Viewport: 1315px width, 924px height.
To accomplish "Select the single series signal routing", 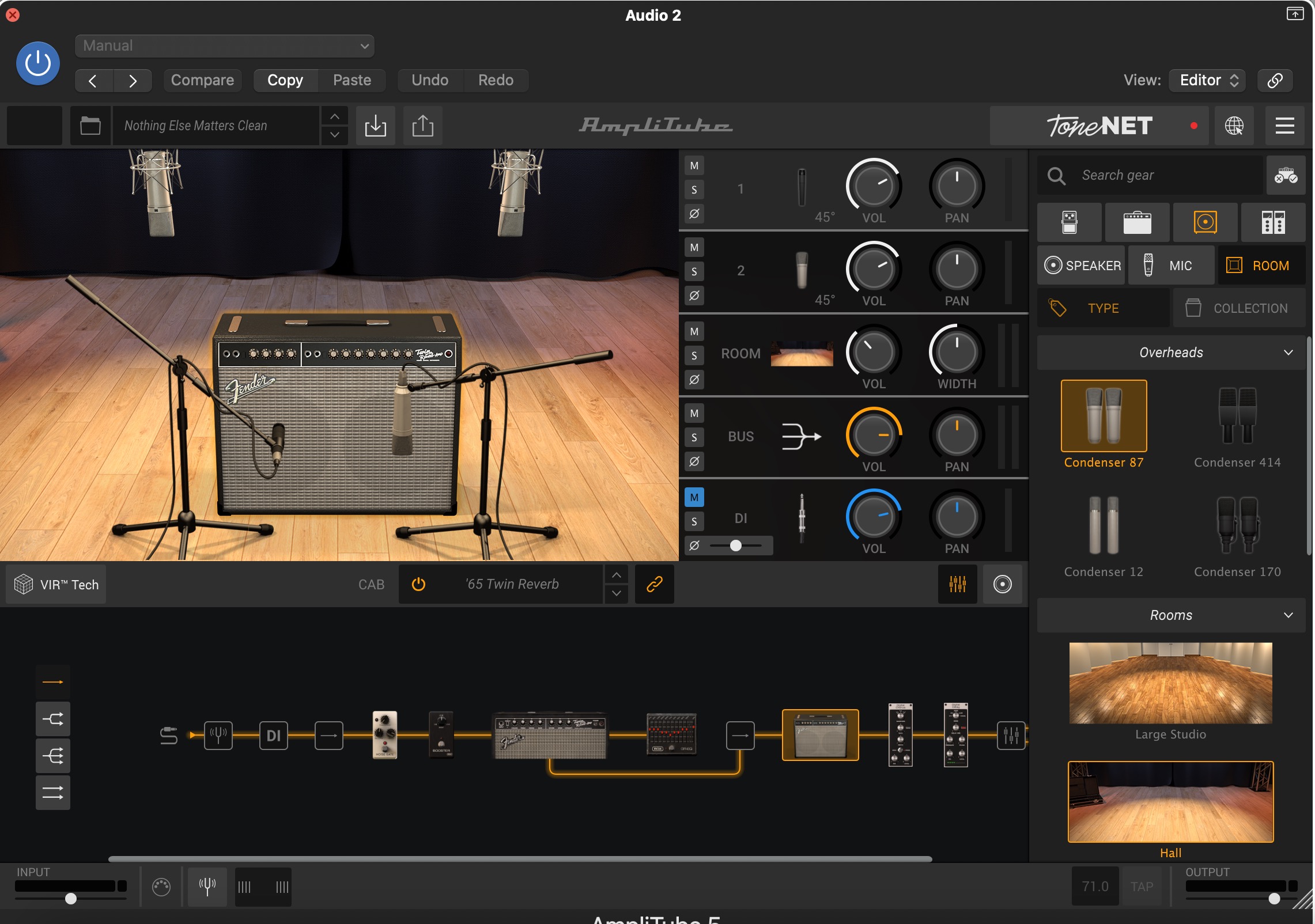I will pos(53,682).
